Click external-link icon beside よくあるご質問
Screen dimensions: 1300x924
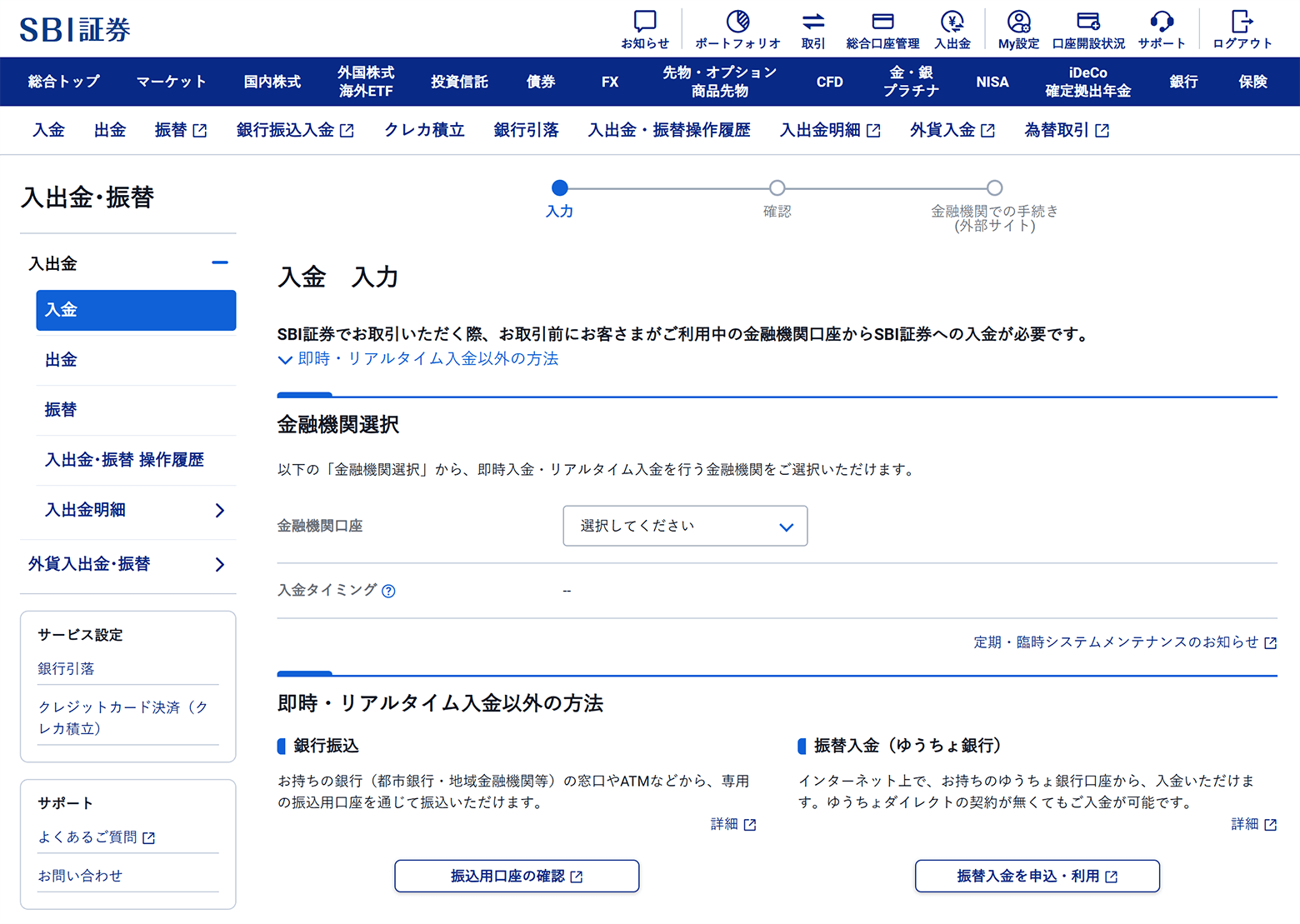pyautogui.click(x=149, y=838)
